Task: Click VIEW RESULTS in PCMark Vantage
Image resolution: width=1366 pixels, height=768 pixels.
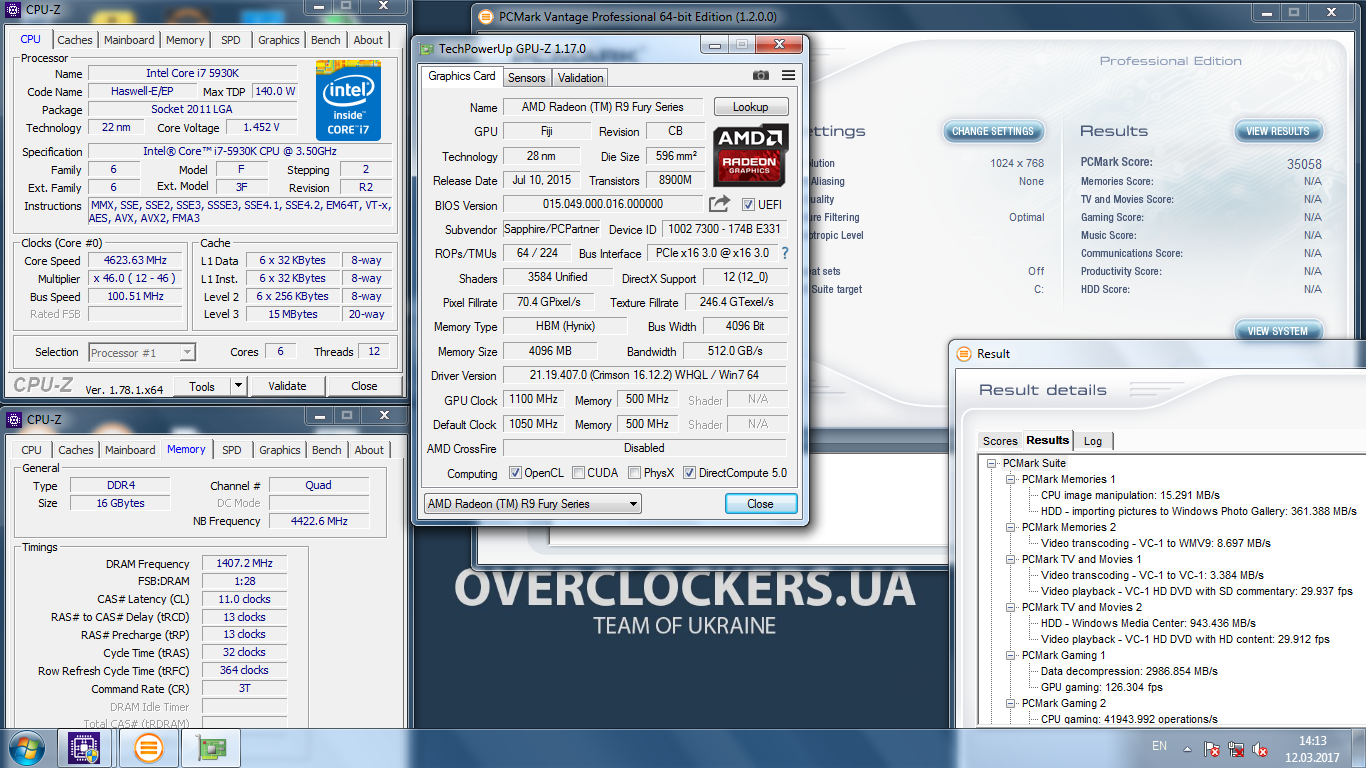Action: pyautogui.click(x=1277, y=131)
